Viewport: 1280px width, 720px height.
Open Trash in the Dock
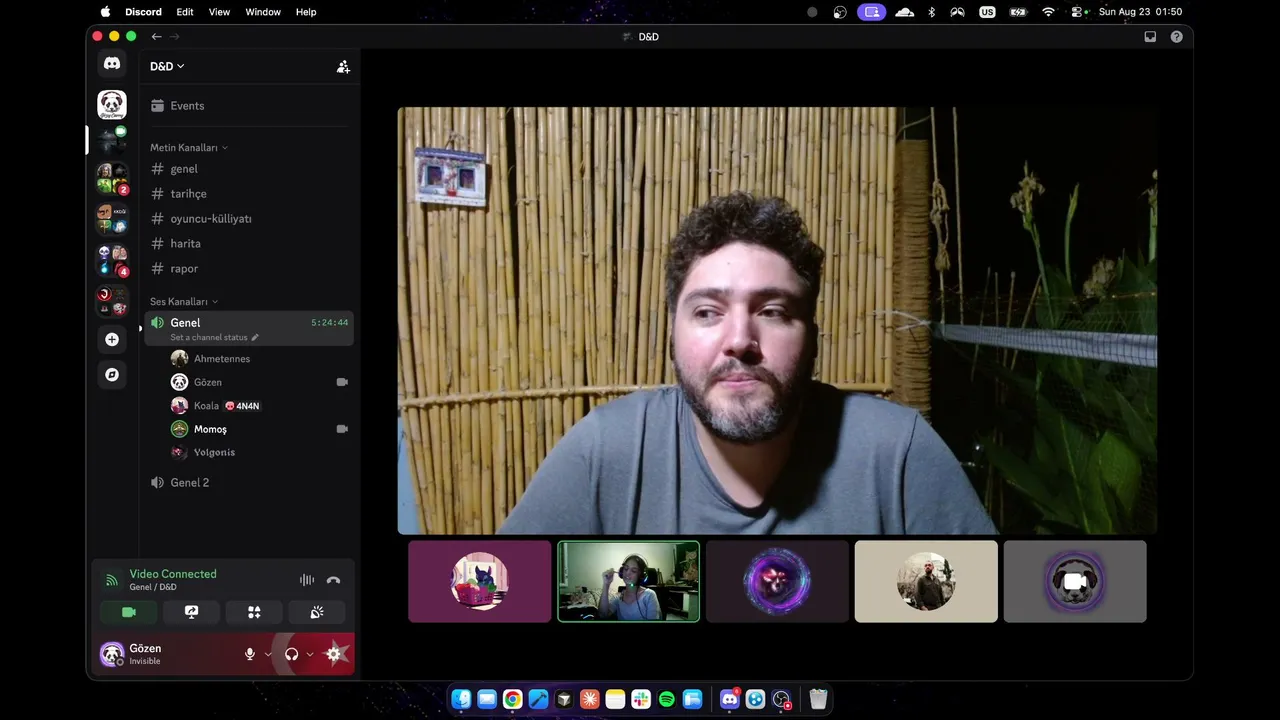(x=818, y=700)
